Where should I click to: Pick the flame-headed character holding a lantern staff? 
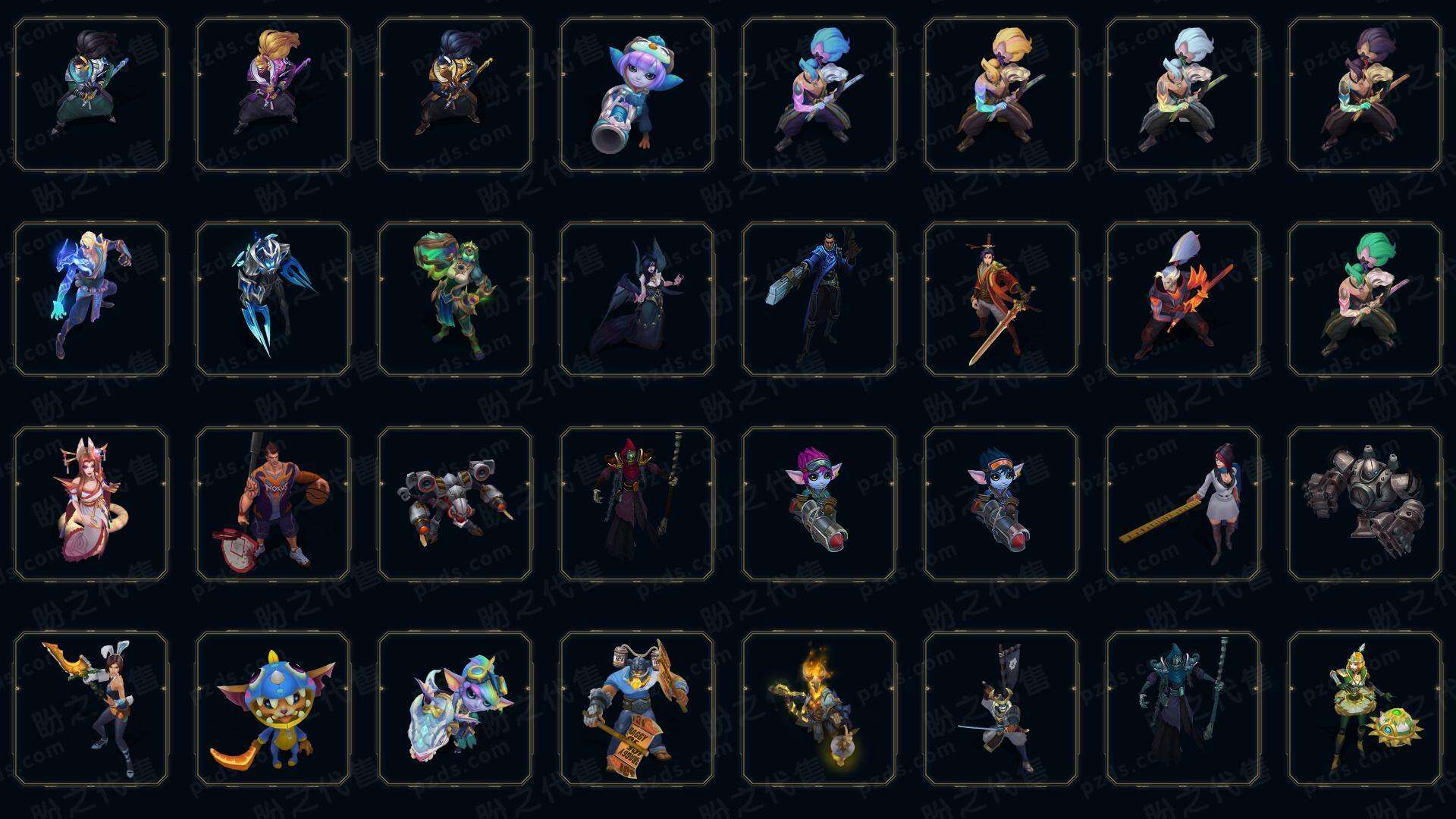(x=819, y=709)
